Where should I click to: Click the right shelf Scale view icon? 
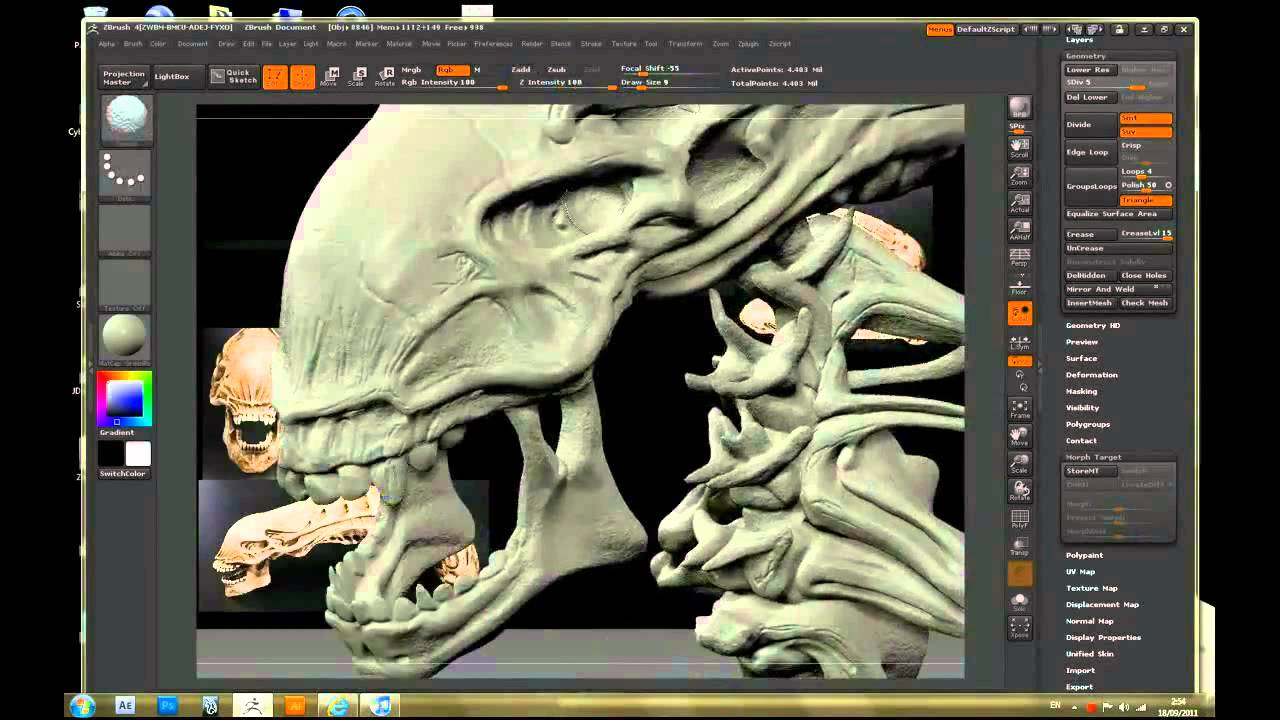[1019, 463]
